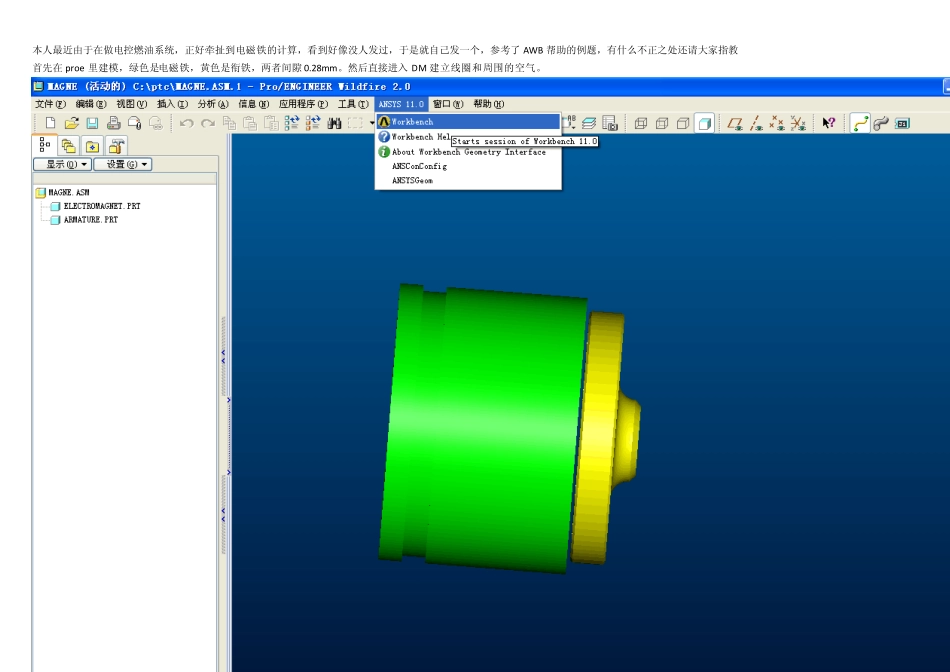Save the model with the floppy disk icon

coord(92,123)
